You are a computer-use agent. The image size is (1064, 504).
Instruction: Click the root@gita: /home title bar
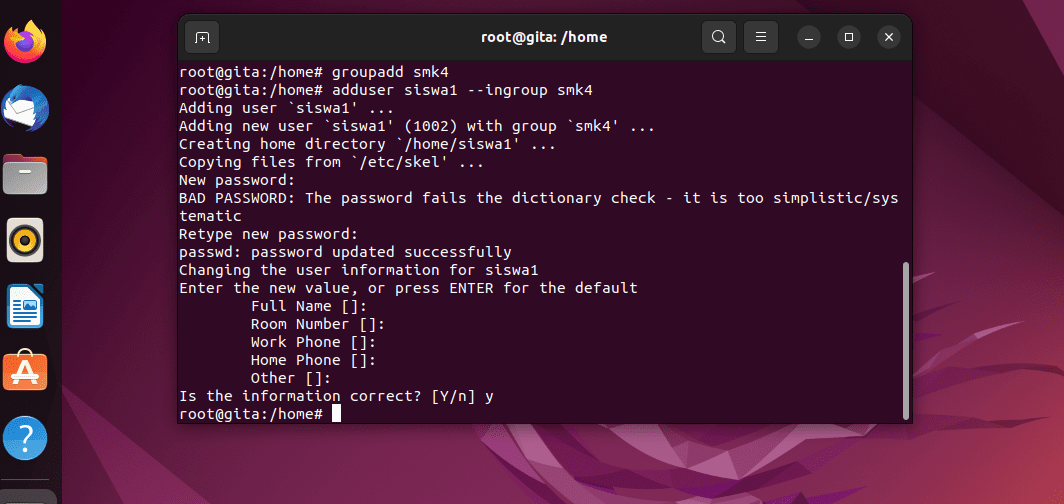tap(544, 37)
